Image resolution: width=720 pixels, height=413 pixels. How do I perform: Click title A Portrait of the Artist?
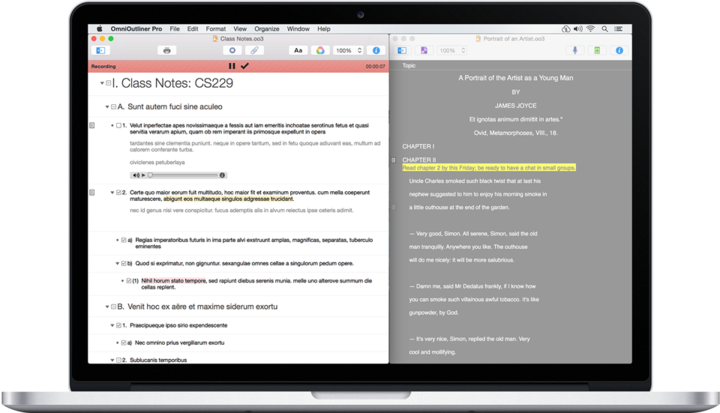pyautogui.click(x=516, y=78)
